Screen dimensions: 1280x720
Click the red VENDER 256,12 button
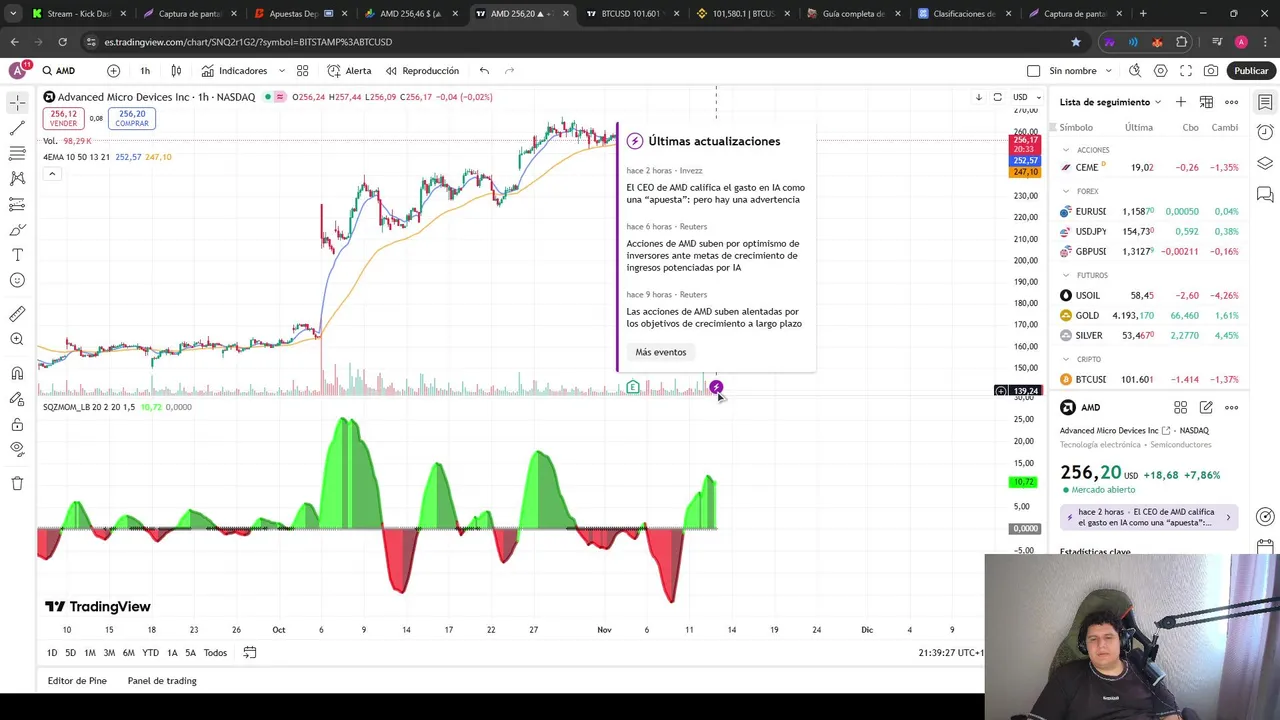63,118
